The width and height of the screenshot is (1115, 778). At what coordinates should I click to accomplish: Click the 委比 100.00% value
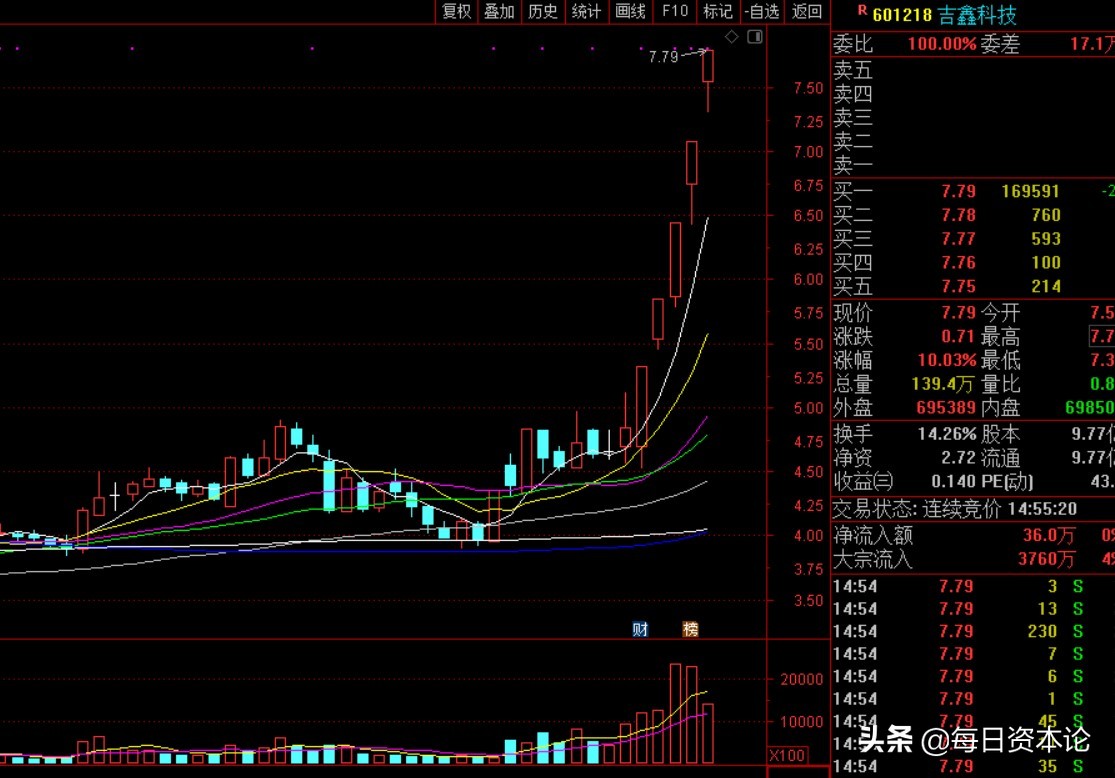click(x=941, y=44)
